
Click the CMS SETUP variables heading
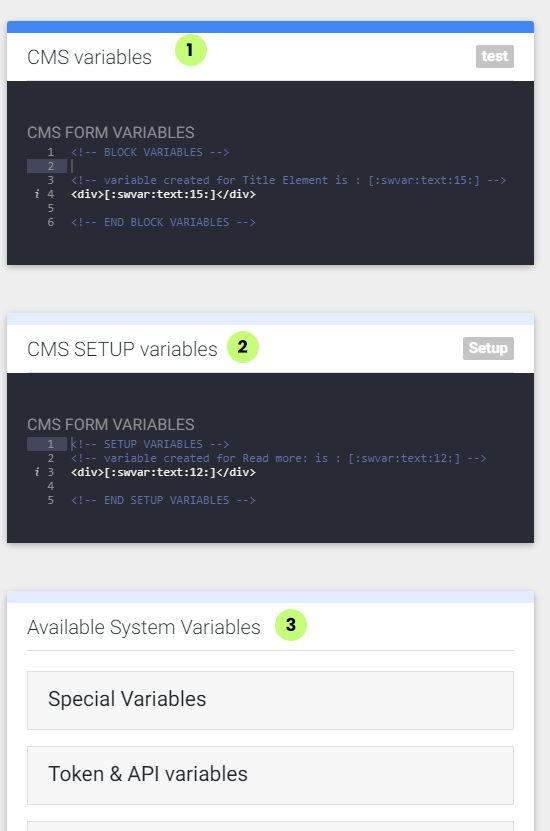tap(122, 349)
